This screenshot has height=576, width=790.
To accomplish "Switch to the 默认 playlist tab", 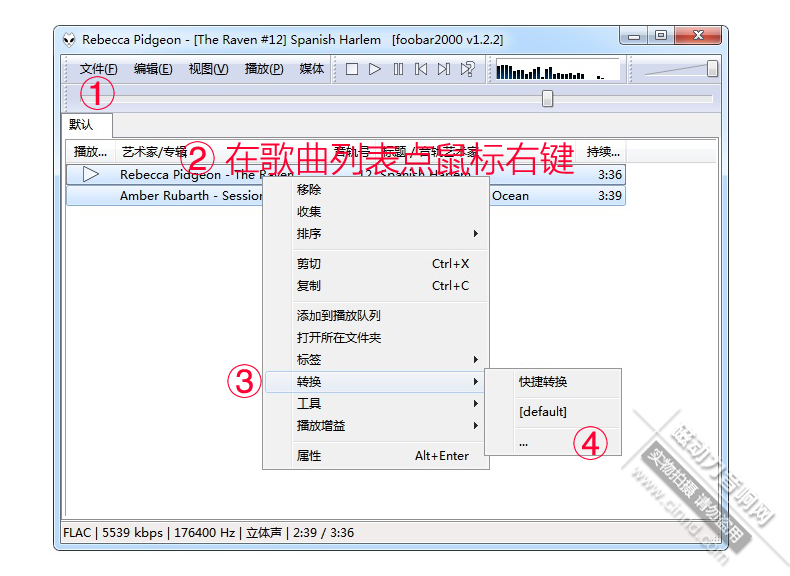I will click(x=81, y=125).
